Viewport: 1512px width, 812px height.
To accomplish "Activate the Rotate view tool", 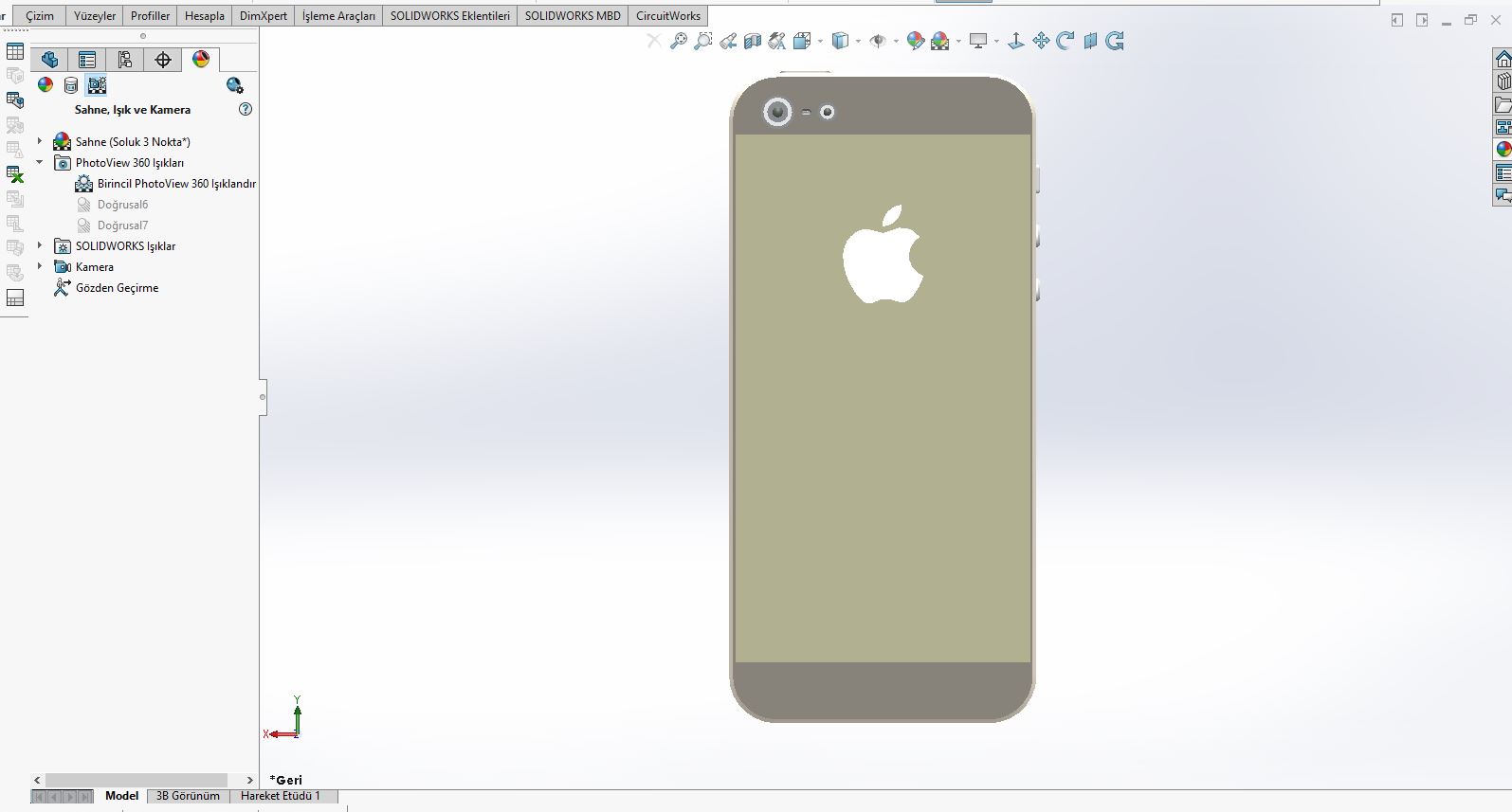I will 1066,41.
